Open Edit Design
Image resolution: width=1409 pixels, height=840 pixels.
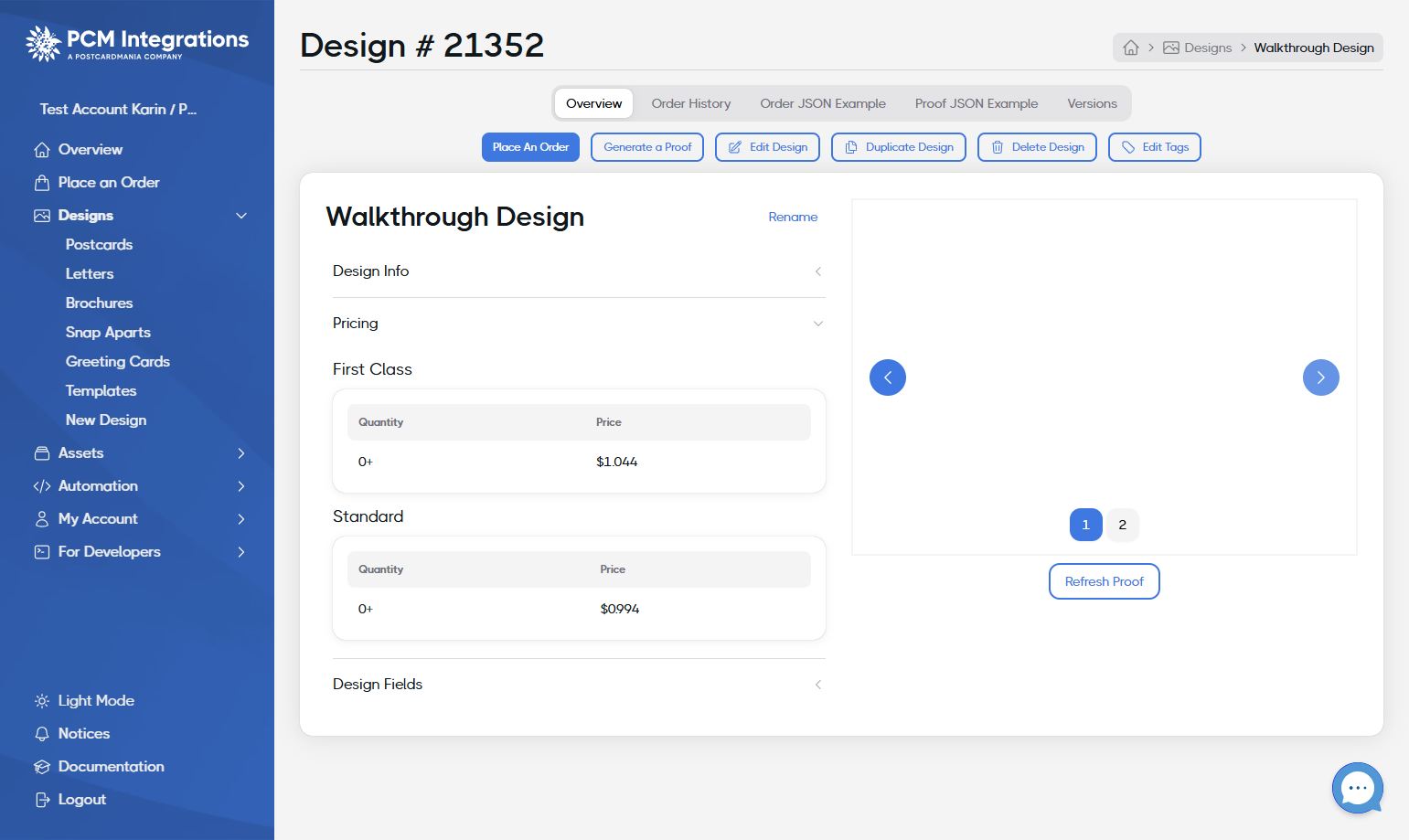[767, 147]
